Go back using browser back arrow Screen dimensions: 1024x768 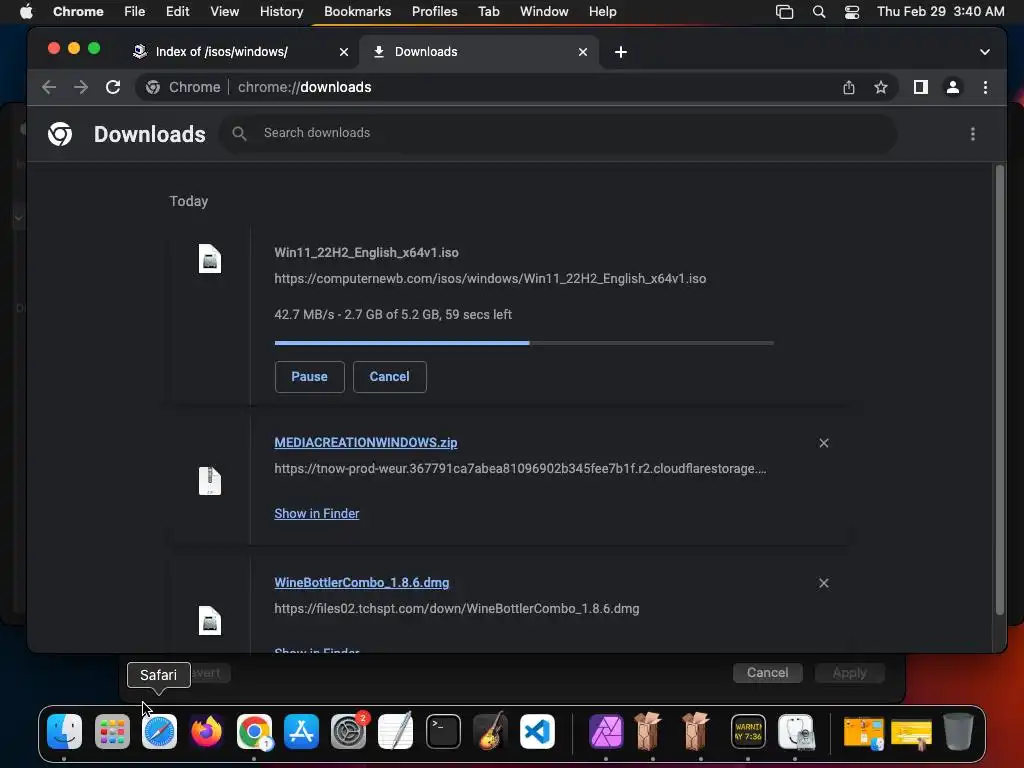coord(49,87)
